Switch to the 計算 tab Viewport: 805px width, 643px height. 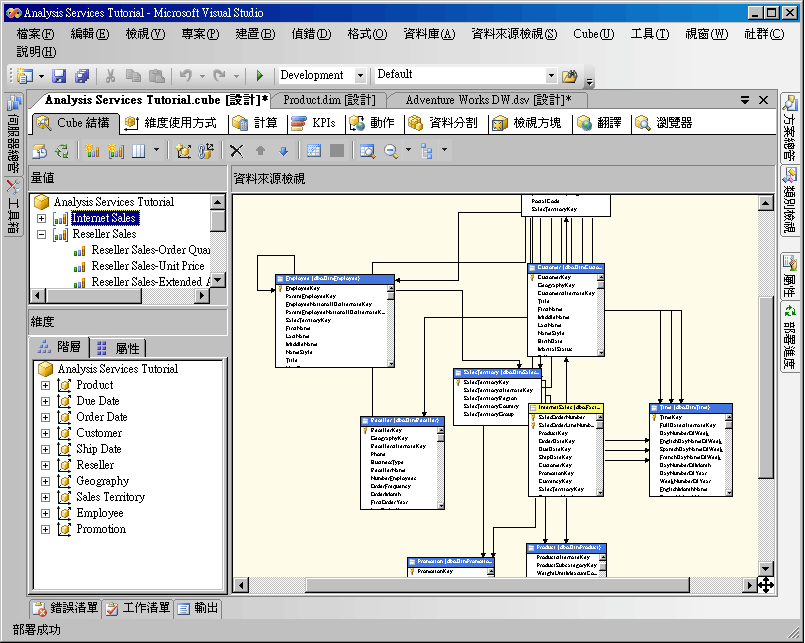(255, 123)
